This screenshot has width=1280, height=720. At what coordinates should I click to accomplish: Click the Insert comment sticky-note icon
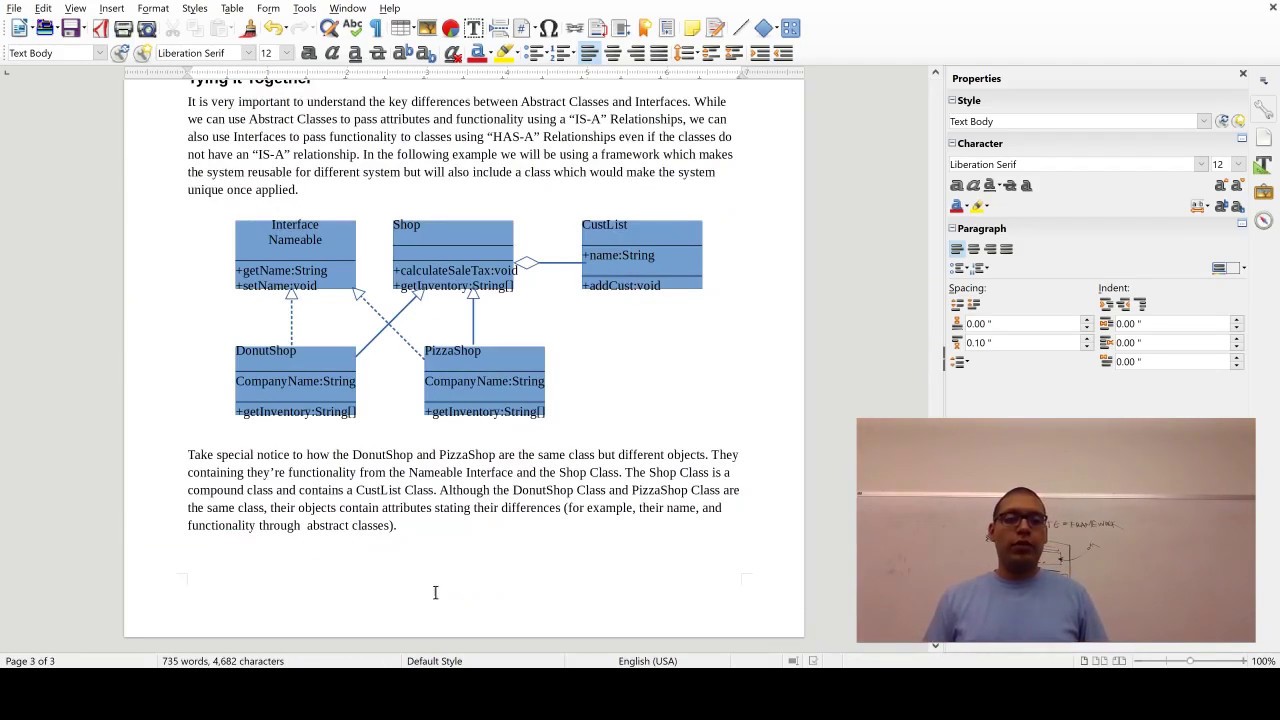[691, 28]
